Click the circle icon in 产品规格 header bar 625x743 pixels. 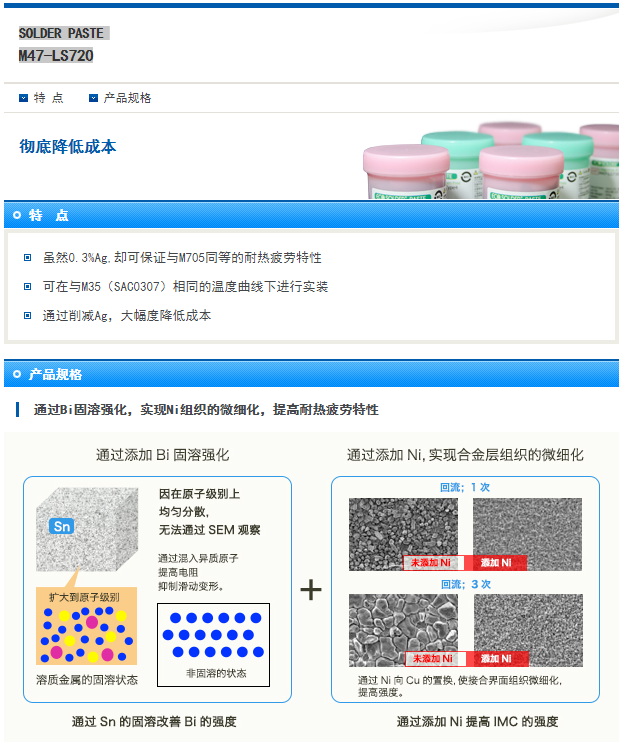click(x=17, y=374)
